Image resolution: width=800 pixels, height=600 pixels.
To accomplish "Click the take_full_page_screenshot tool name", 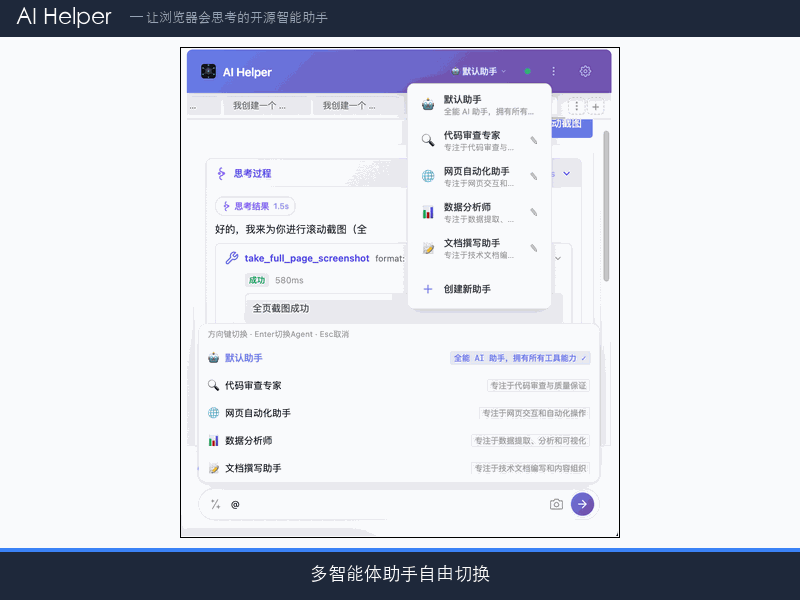I will 307,258.
